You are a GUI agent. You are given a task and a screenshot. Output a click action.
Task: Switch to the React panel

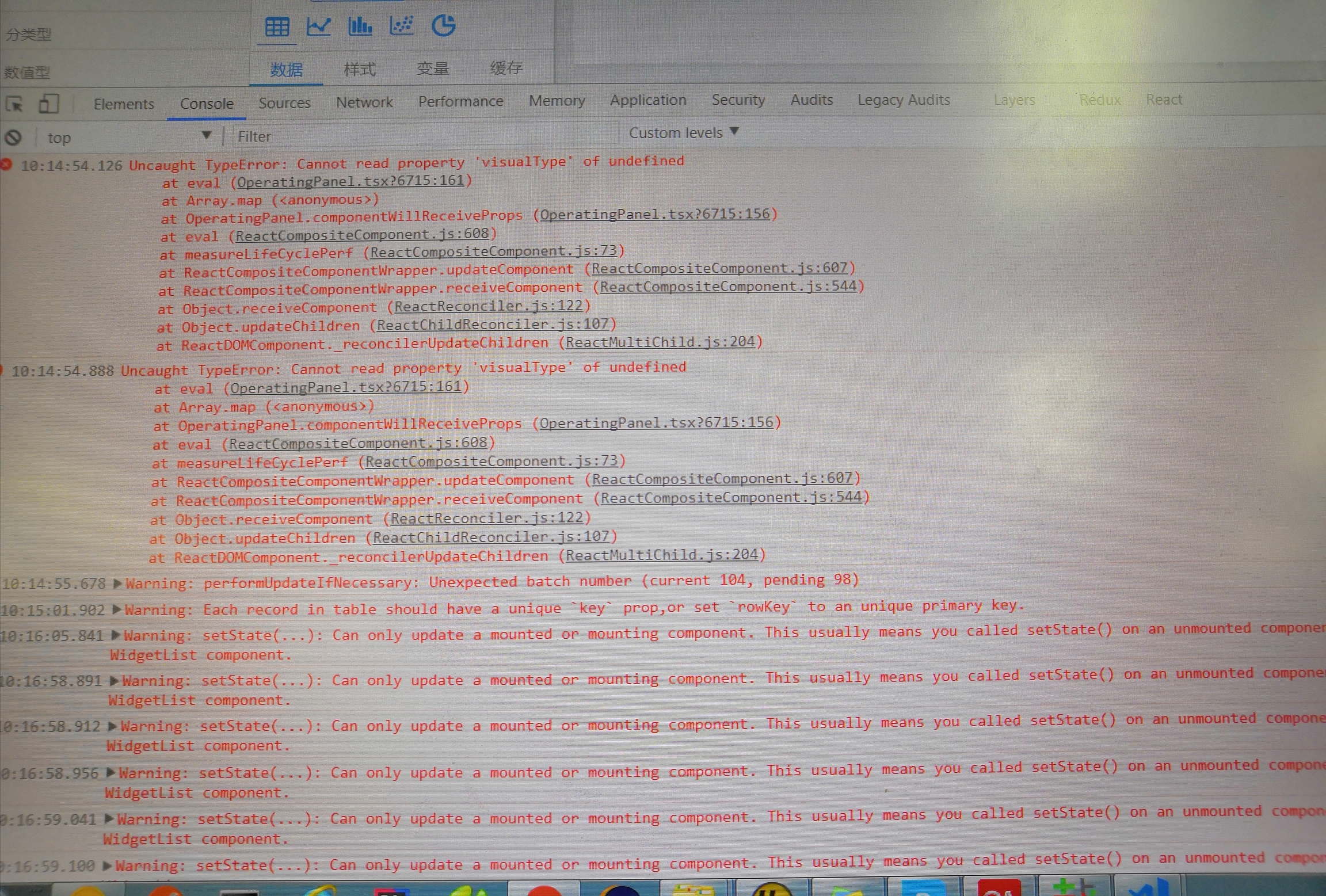pyautogui.click(x=1164, y=100)
